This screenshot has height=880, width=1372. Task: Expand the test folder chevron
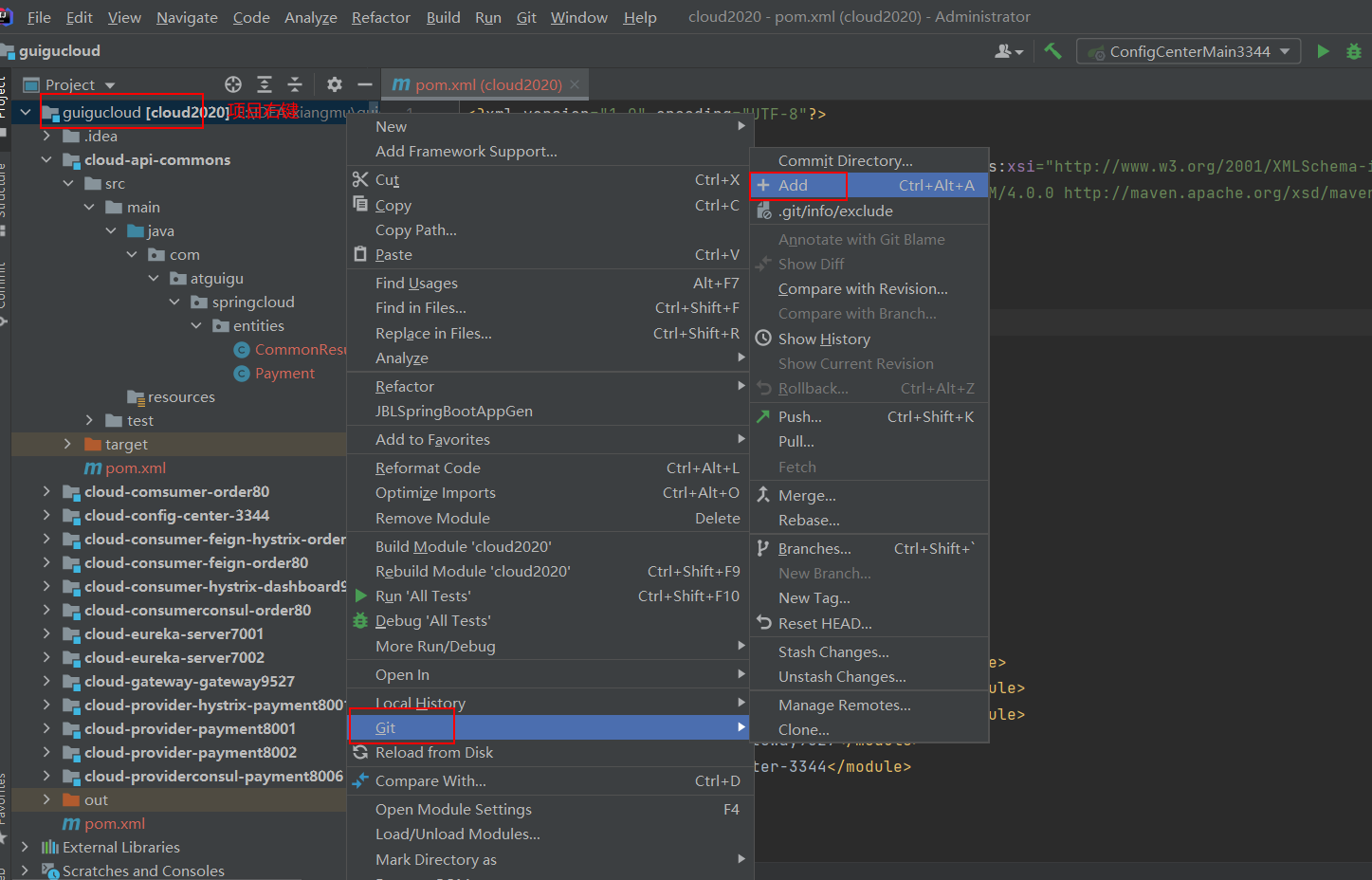[x=89, y=420]
